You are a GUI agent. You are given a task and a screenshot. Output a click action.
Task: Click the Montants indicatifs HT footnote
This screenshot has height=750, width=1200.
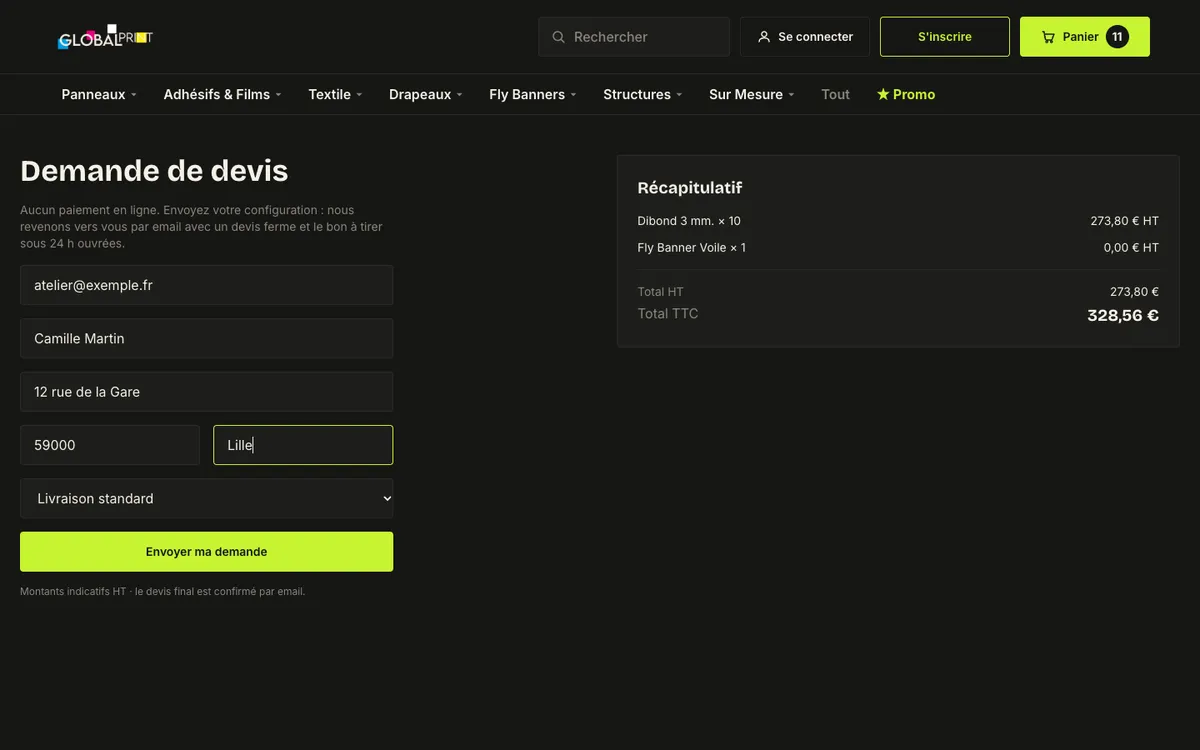click(163, 592)
